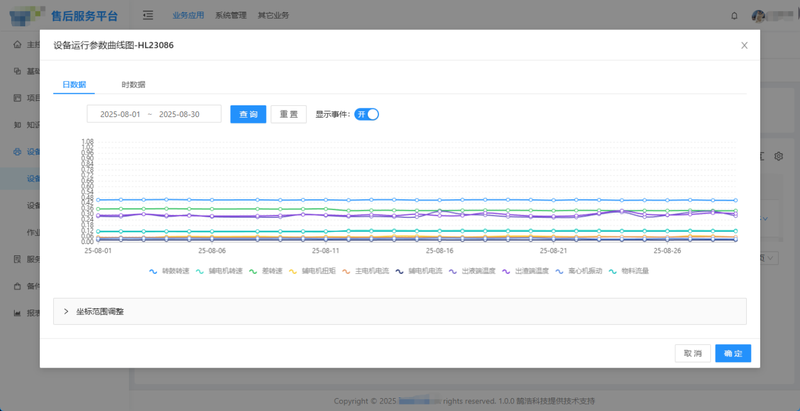Click the start date field 2025-08-01
Image resolution: width=800 pixels, height=411 pixels.
[120, 114]
